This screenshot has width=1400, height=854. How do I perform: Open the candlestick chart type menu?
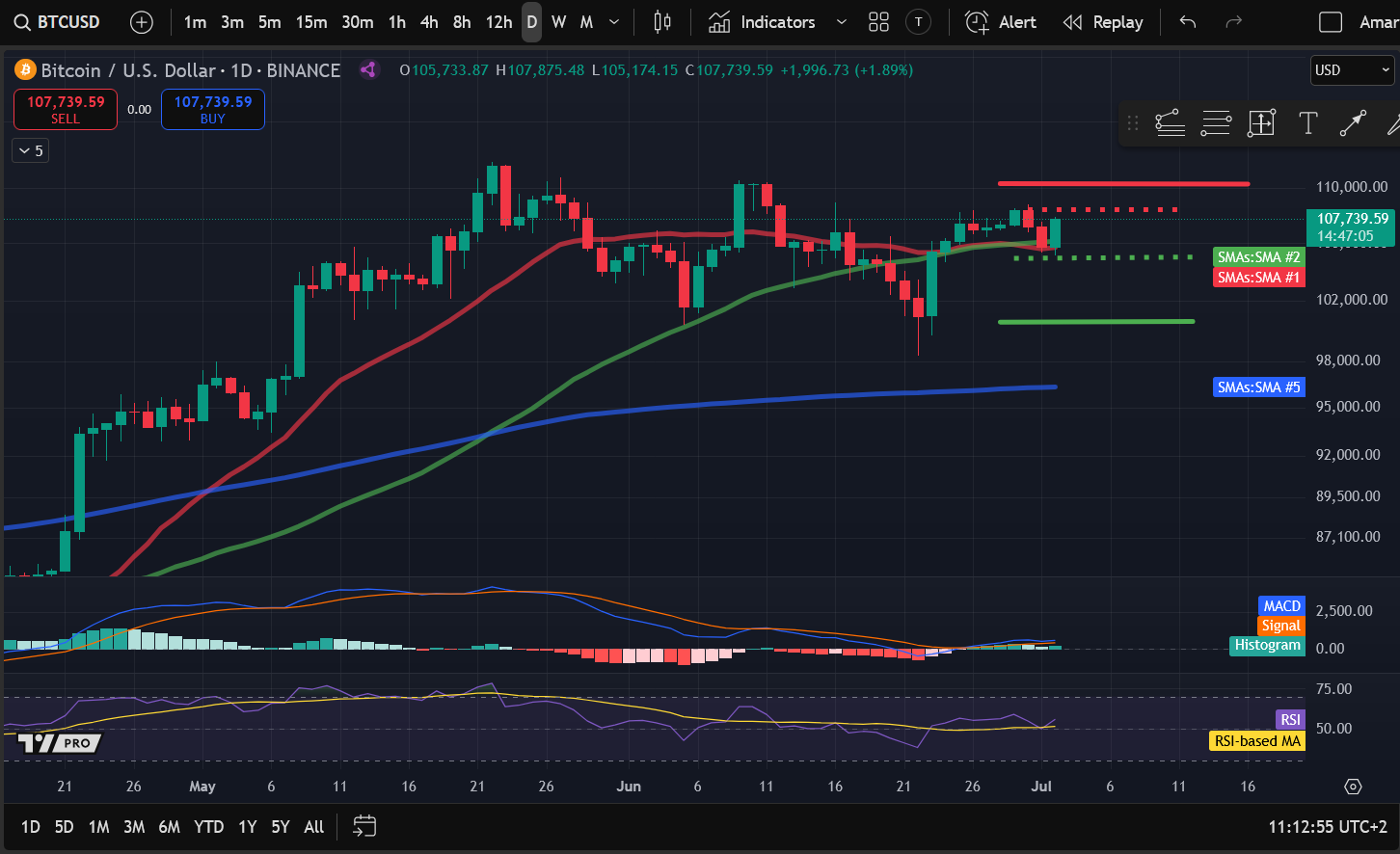click(662, 22)
